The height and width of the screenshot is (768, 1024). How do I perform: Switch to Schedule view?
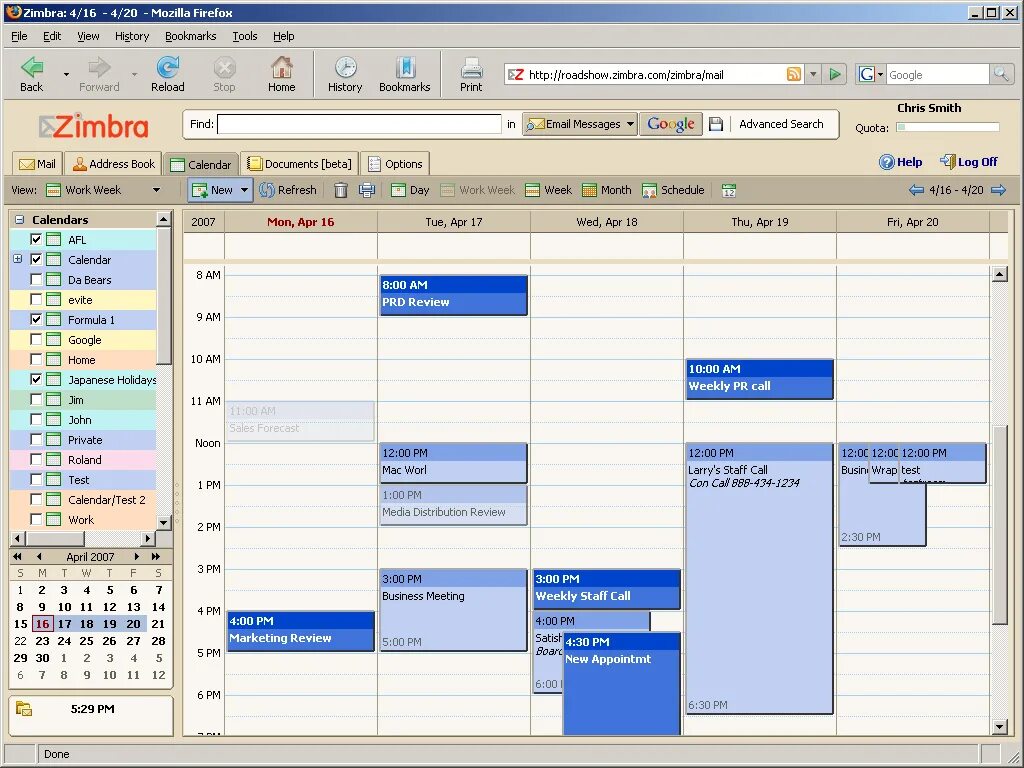tap(673, 190)
